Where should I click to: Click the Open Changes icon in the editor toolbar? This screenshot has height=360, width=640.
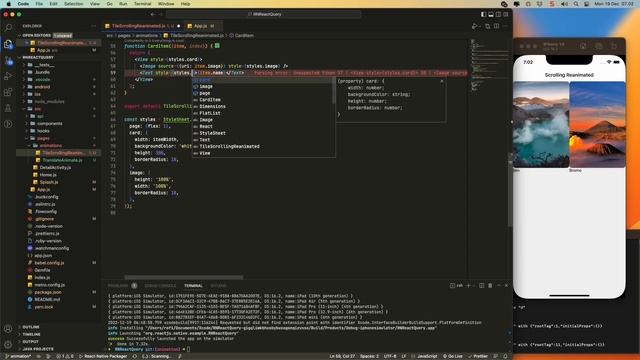(487, 26)
